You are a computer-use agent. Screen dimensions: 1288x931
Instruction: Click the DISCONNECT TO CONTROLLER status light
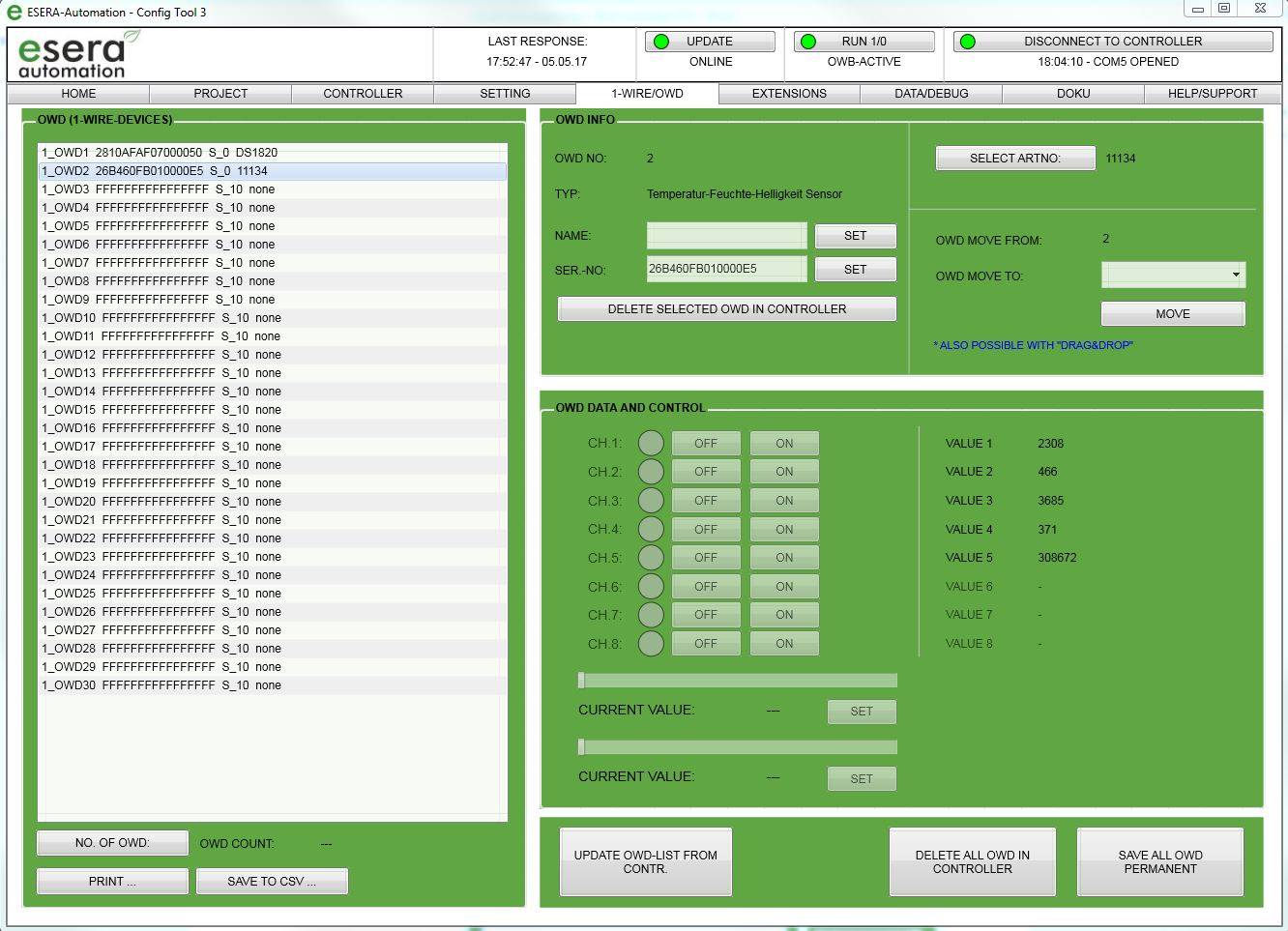(x=967, y=41)
